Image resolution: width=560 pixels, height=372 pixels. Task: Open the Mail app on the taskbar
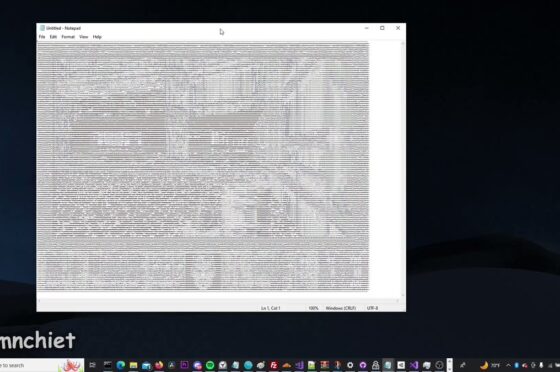(146, 365)
